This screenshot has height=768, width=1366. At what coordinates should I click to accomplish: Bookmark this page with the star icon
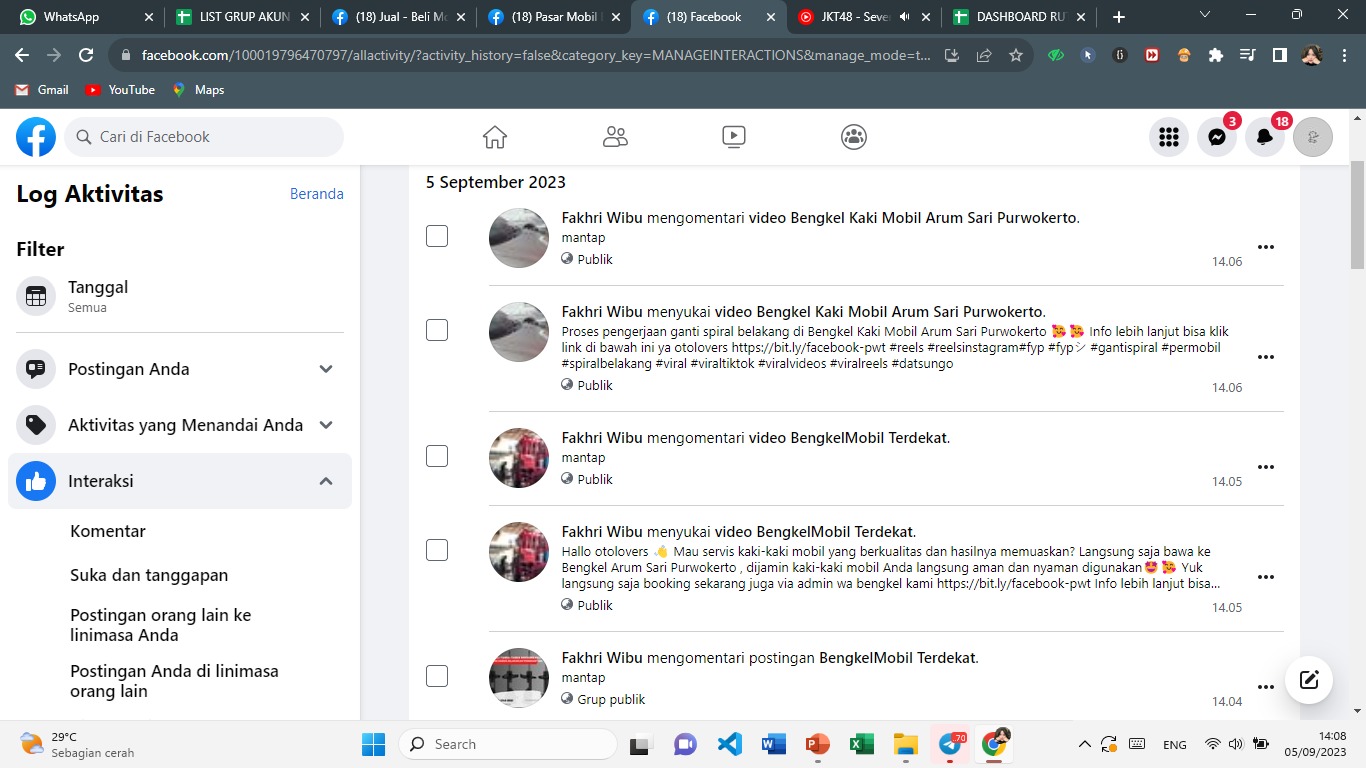pos(1016,56)
